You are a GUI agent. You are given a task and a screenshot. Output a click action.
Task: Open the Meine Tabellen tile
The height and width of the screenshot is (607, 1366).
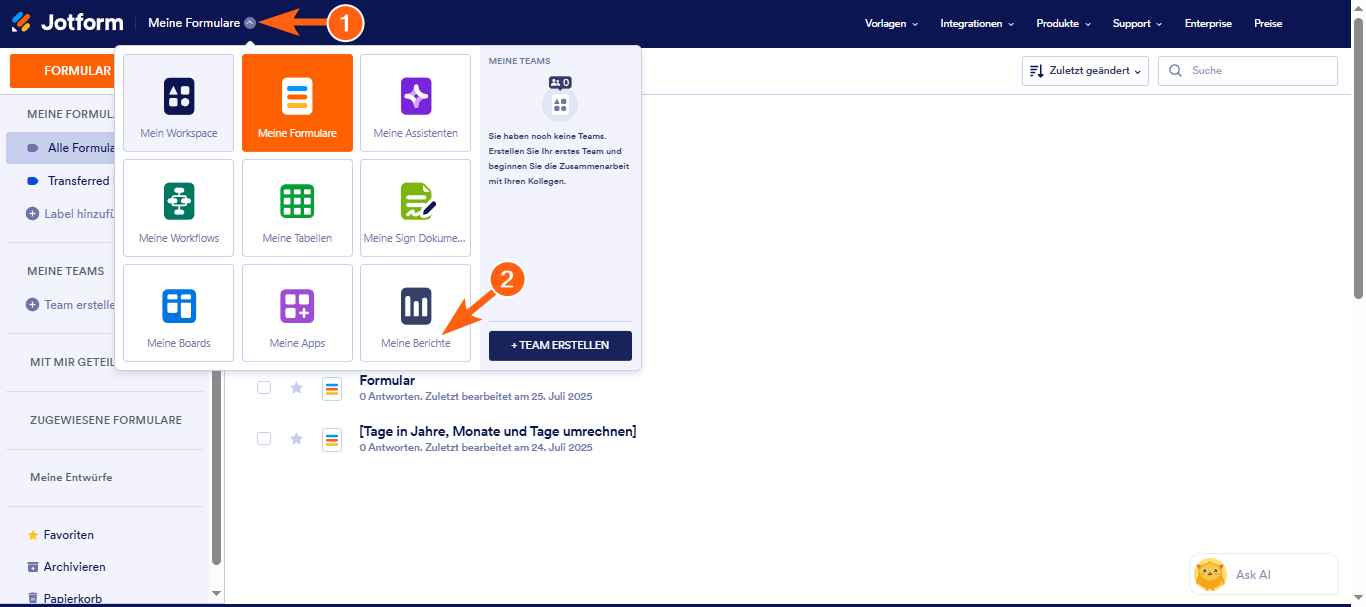tap(297, 208)
